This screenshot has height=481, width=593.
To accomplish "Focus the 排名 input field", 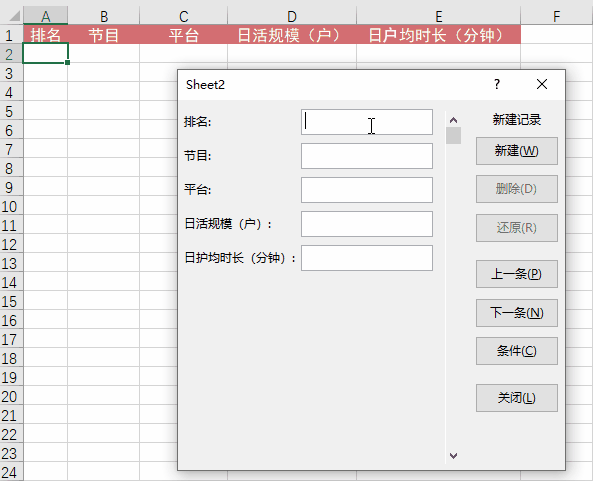I will [x=367, y=122].
